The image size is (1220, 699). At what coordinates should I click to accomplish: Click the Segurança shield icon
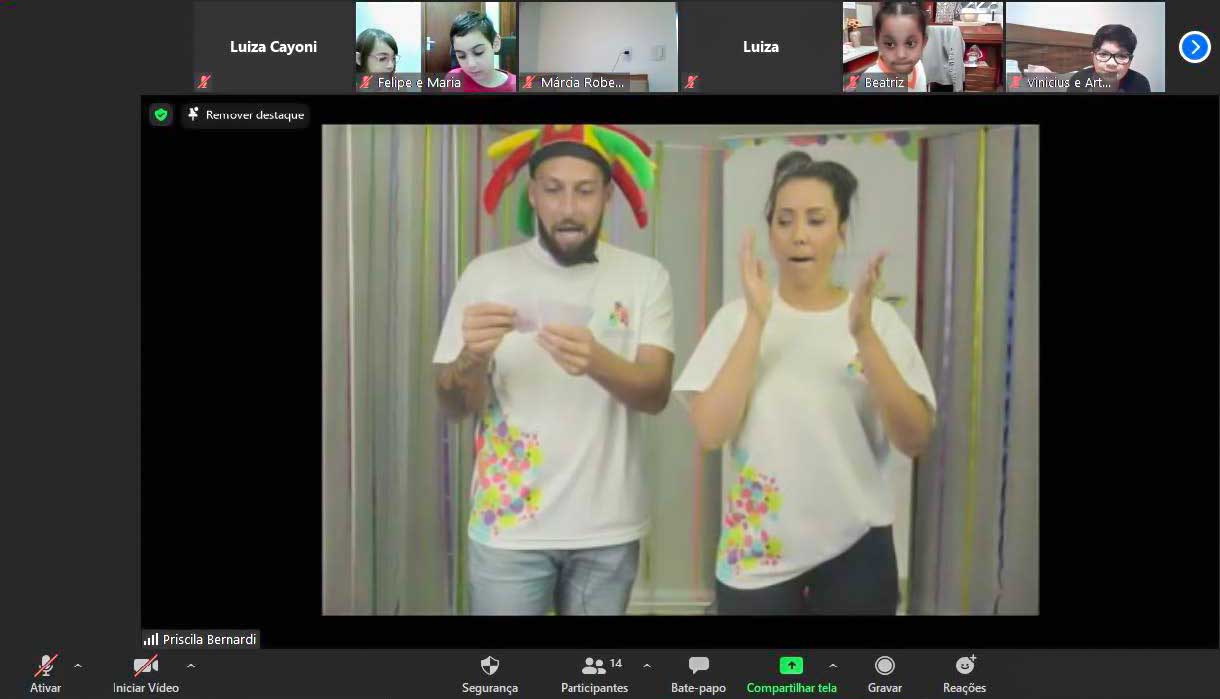click(489, 666)
